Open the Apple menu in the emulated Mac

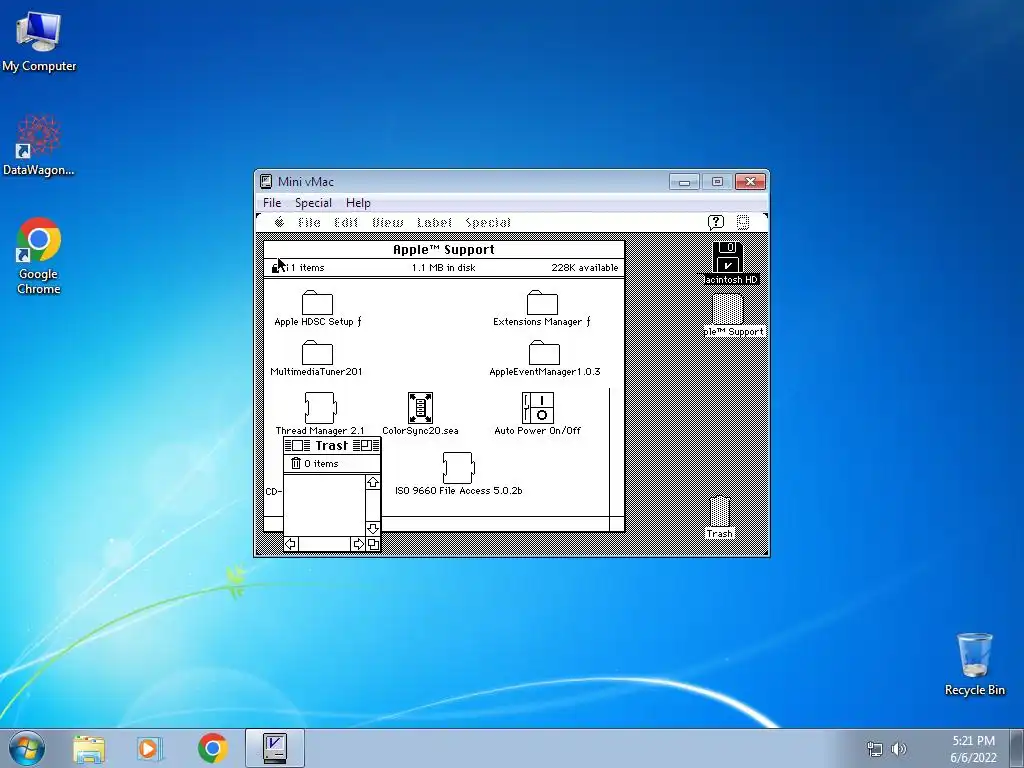[280, 222]
